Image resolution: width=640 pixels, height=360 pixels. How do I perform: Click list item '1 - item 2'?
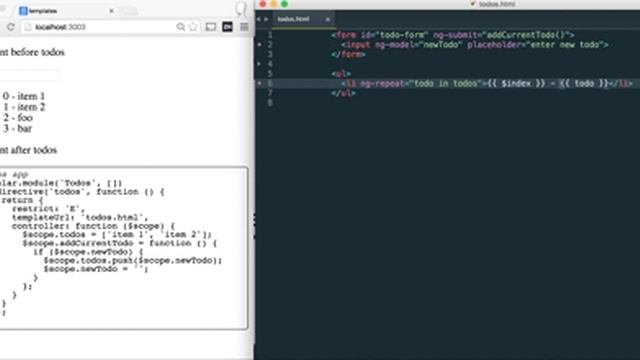tap(24, 107)
